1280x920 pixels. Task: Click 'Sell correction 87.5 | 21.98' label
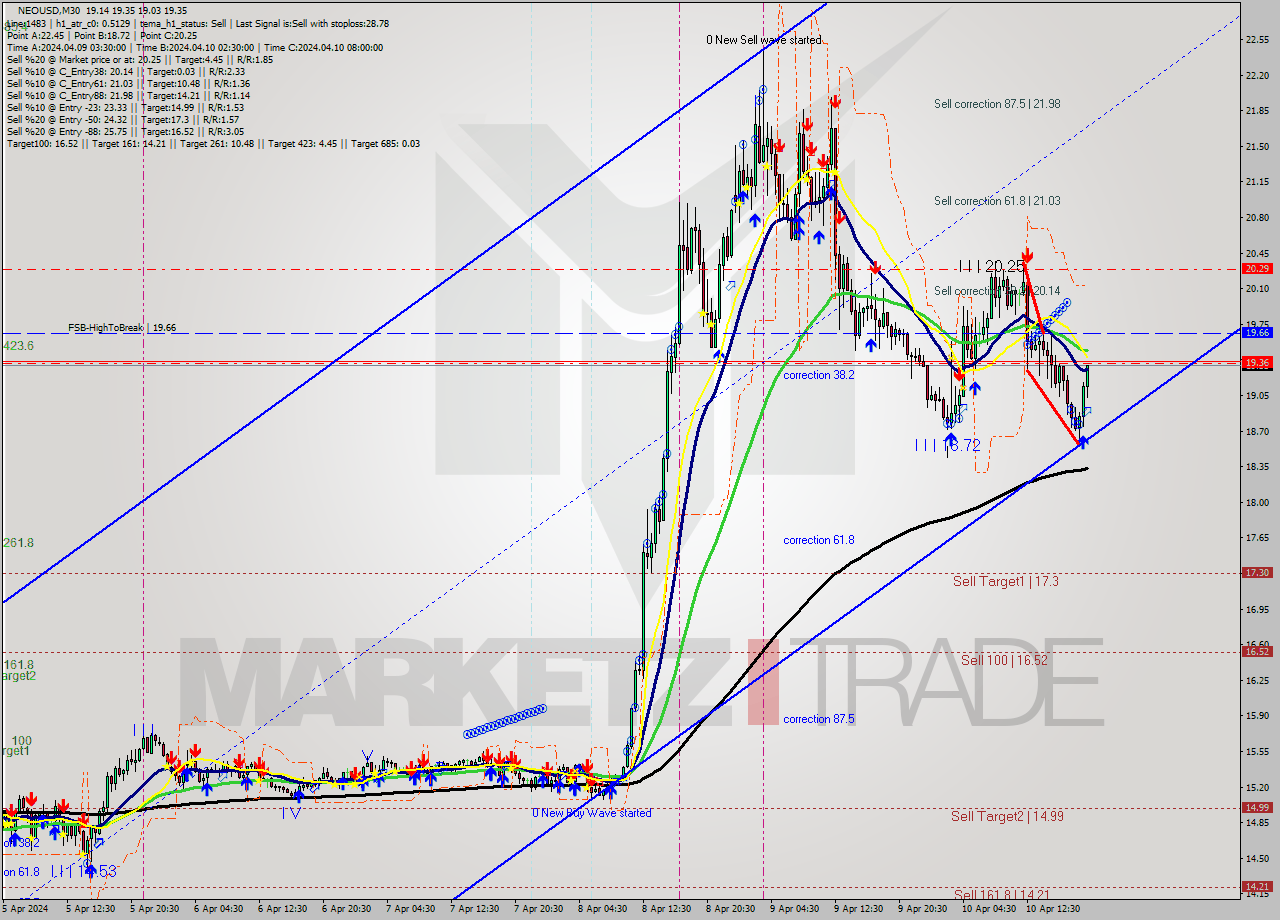(x=997, y=104)
